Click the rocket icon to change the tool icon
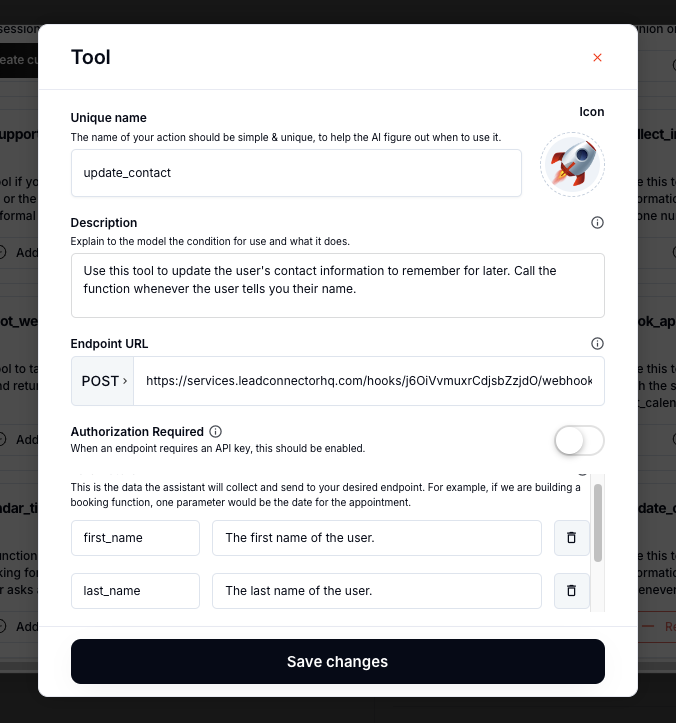 [x=572, y=165]
